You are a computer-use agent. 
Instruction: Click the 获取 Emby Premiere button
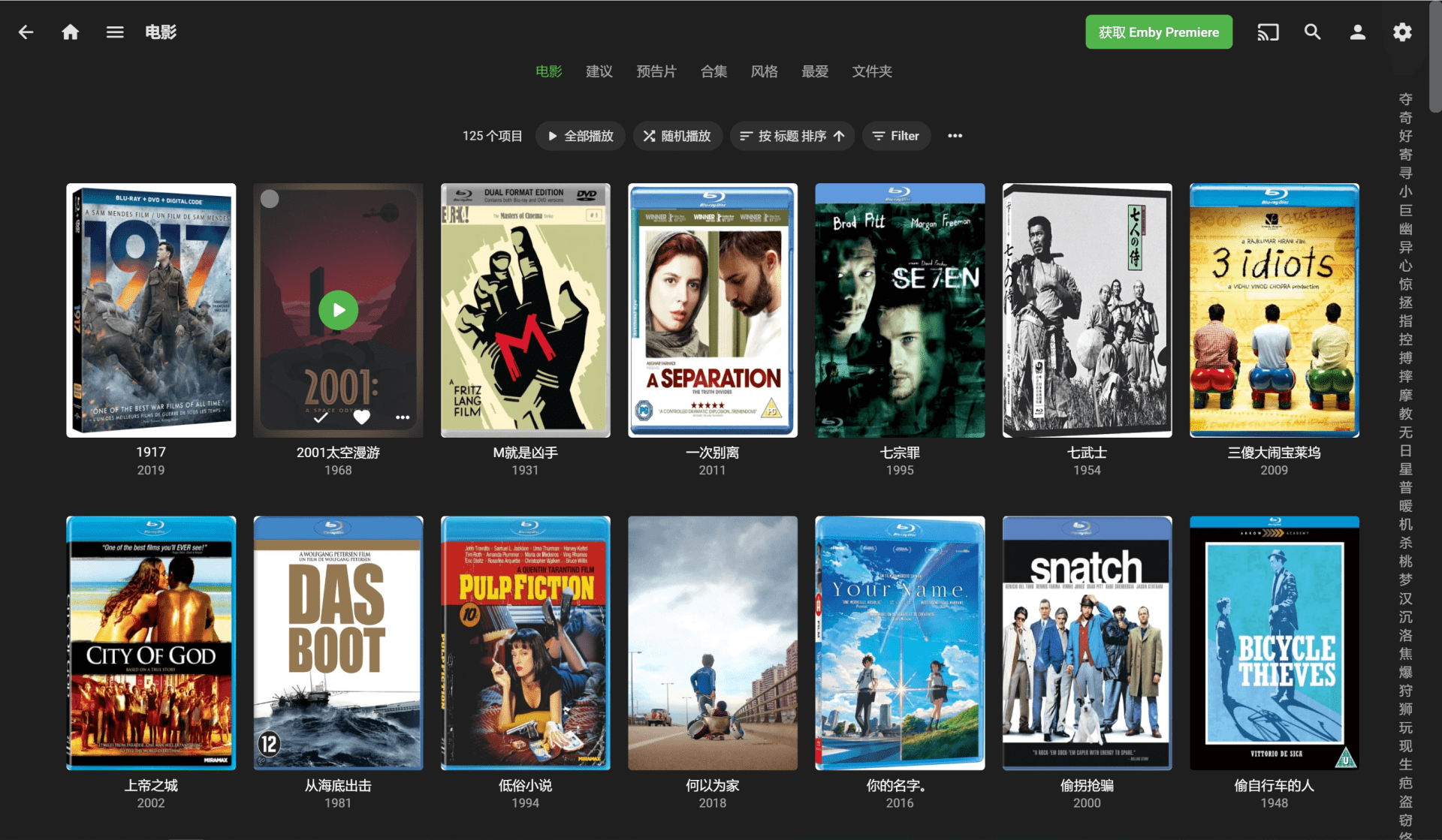coord(1159,32)
